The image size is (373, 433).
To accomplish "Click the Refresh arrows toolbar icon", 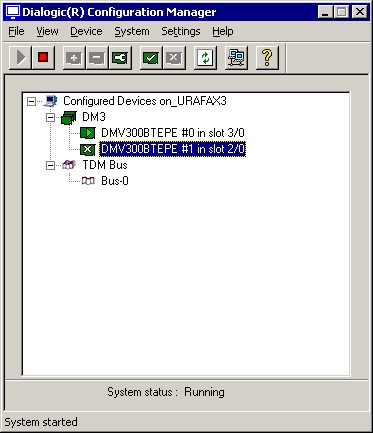I will click(205, 58).
